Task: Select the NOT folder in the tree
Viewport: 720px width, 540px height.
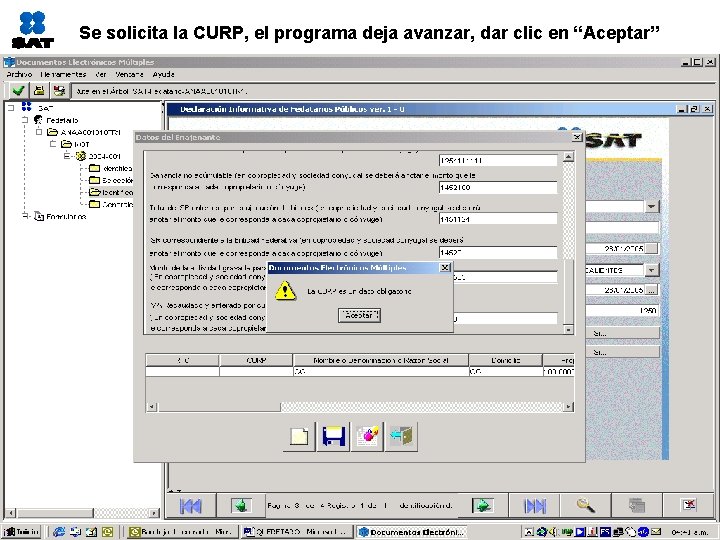Action: (67, 144)
